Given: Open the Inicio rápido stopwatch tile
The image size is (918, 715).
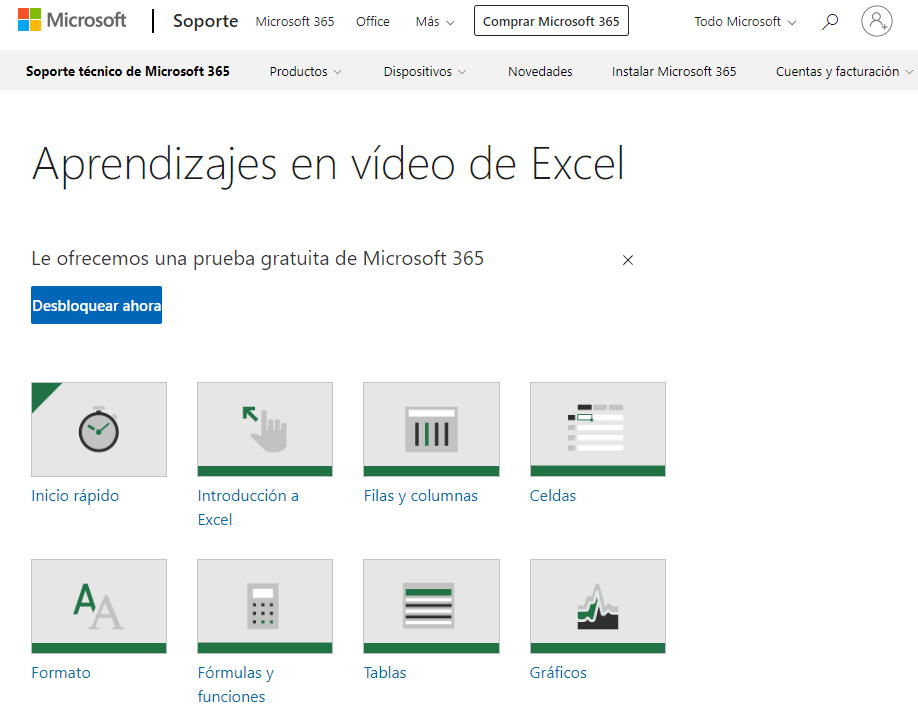Looking at the screenshot, I should point(99,429).
